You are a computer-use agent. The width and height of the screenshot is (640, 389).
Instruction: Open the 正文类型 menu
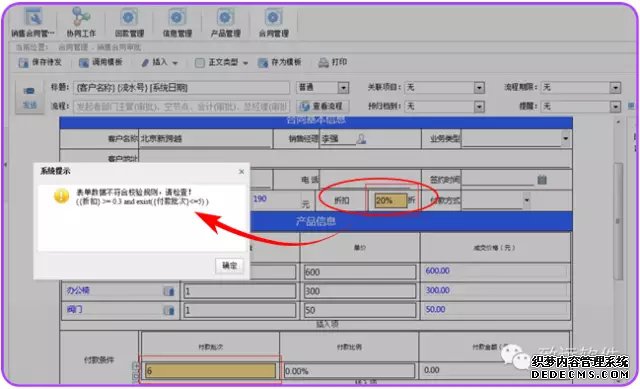[222, 62]
